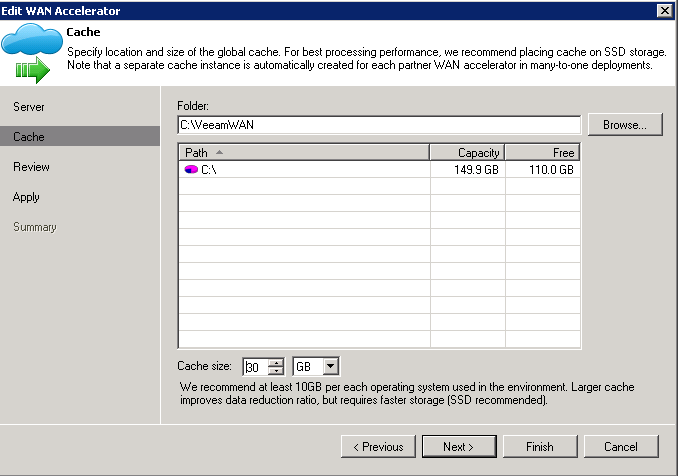Click the C:\ drive disk icon

click(x=191, y=169)
